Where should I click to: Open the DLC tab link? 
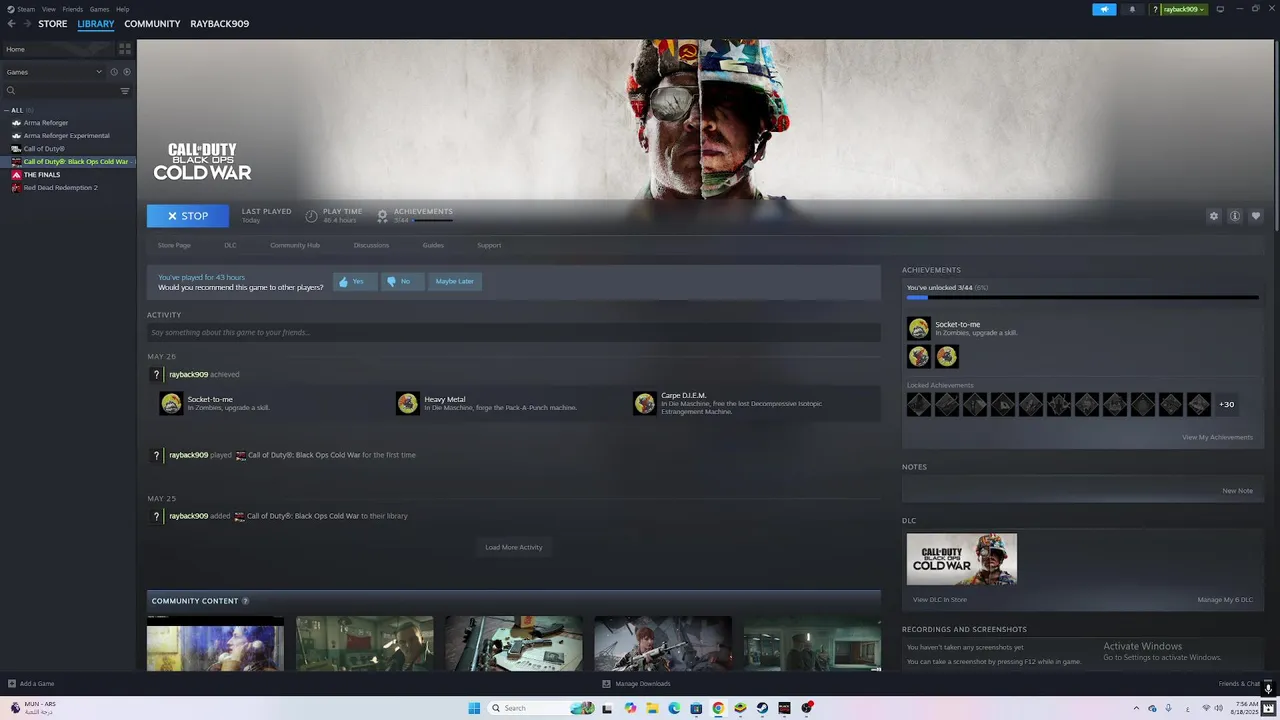[x=230, y=245]
